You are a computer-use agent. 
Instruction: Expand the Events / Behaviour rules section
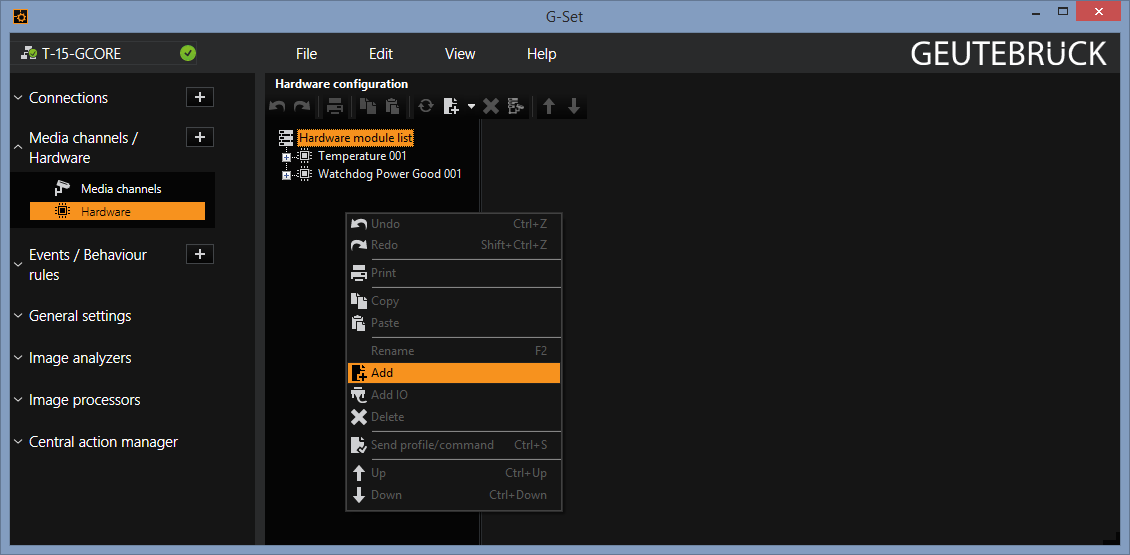tap(18, 265)
